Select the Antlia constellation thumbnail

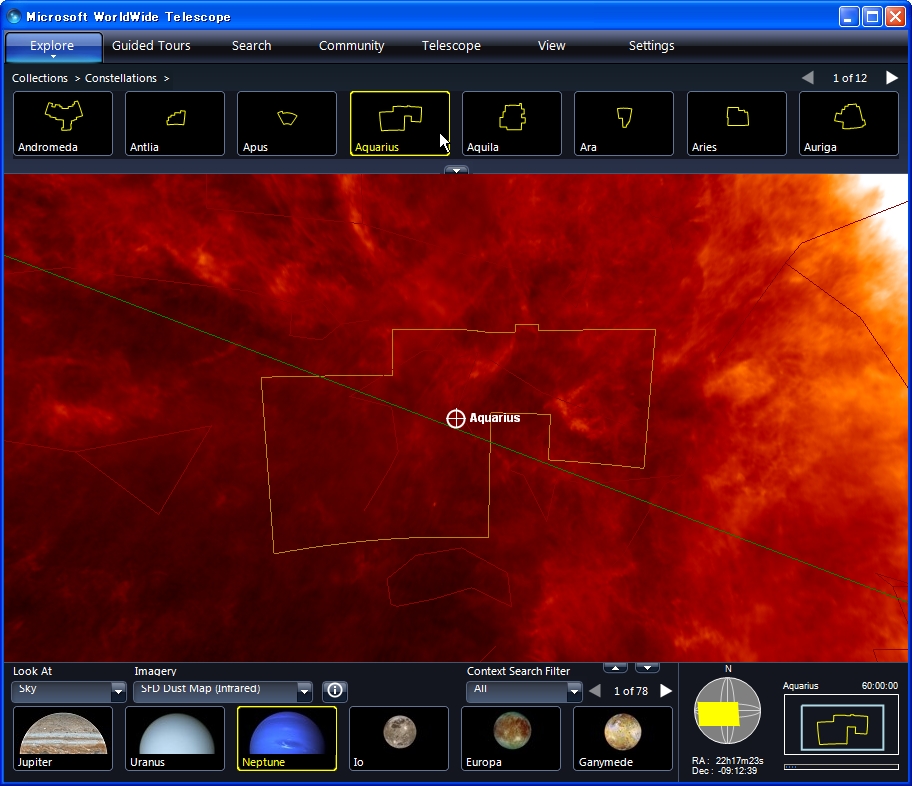point(175,123)
